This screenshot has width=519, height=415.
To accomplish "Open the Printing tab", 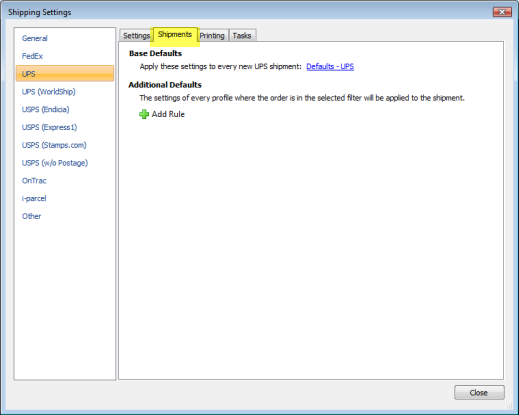I will coord(212,35).
